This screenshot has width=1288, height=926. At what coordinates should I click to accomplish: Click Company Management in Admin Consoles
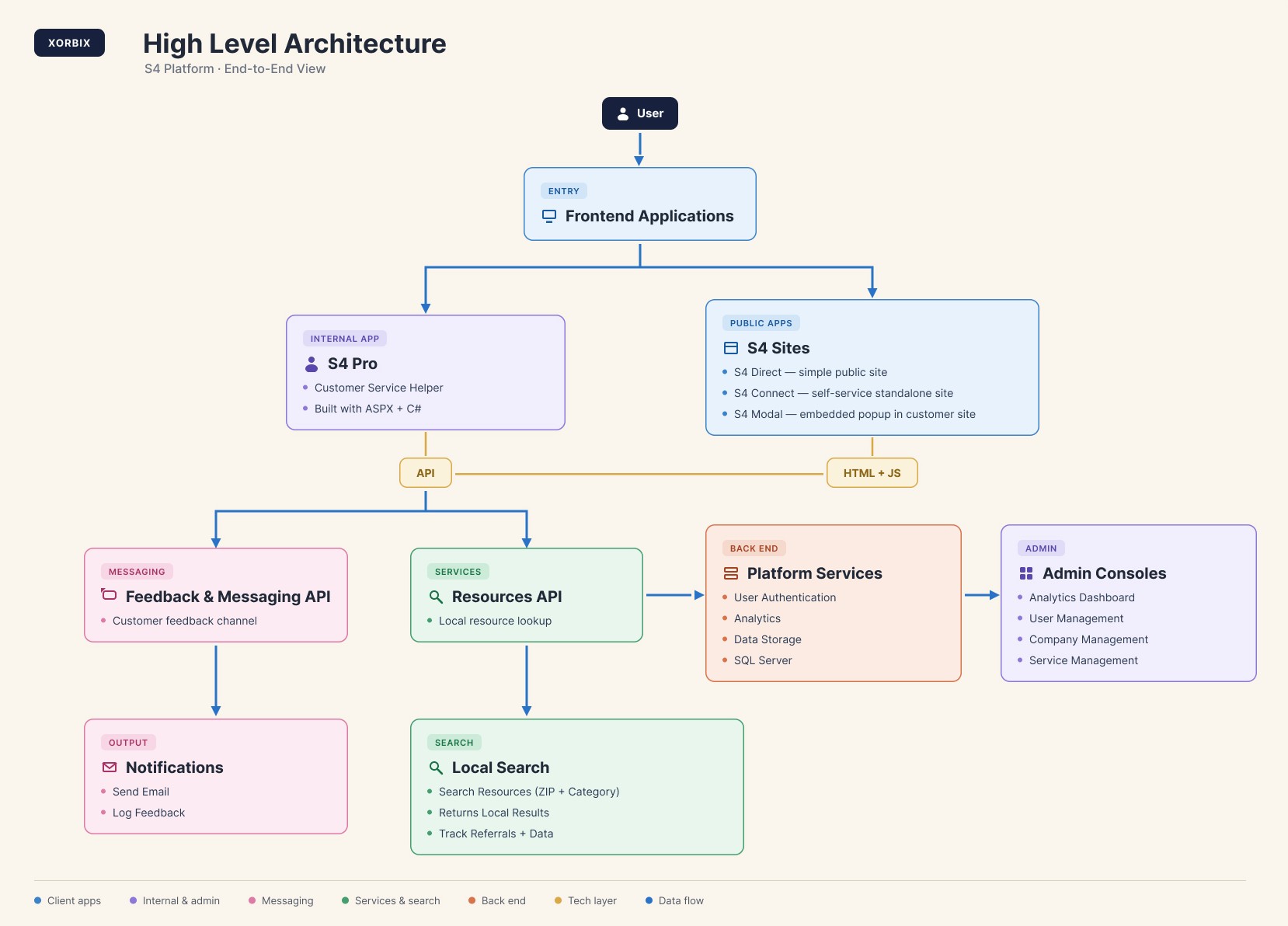[x=1088, y=639]
